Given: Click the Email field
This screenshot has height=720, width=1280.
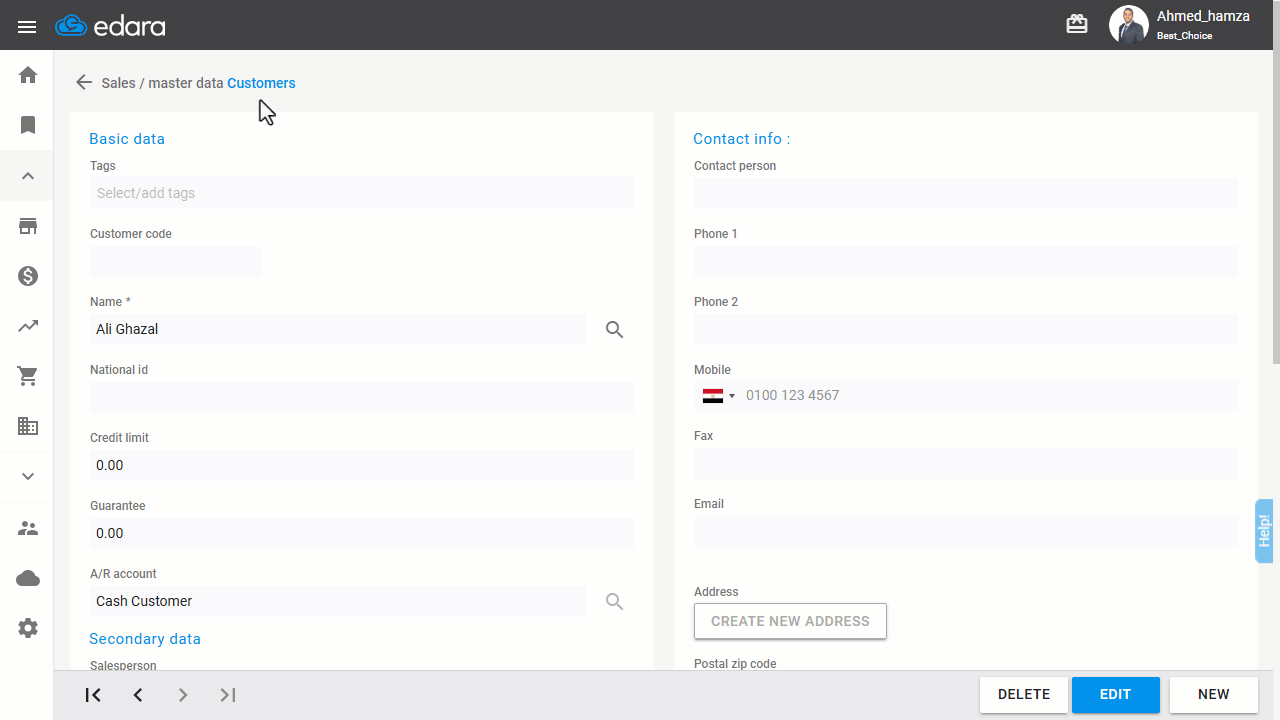Looking at the screenshot, I should coord(966,531).
